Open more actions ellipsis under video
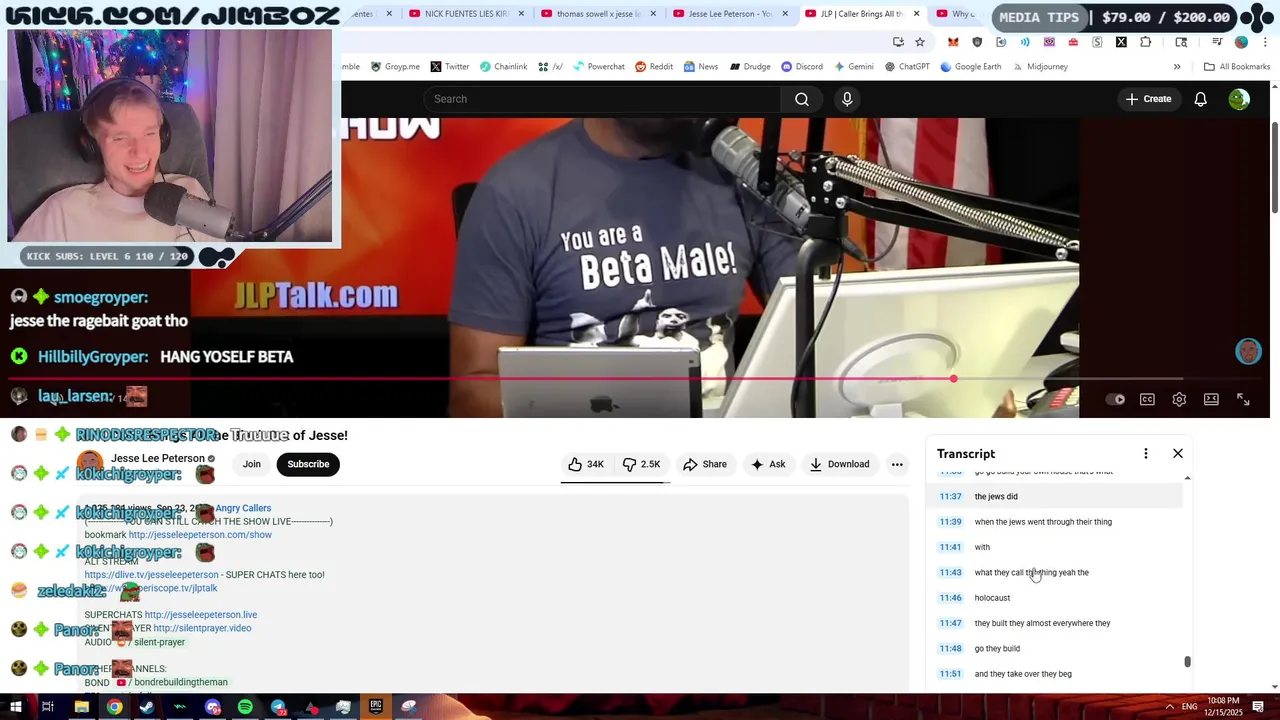1280x720 pixels. coord(897,464)
